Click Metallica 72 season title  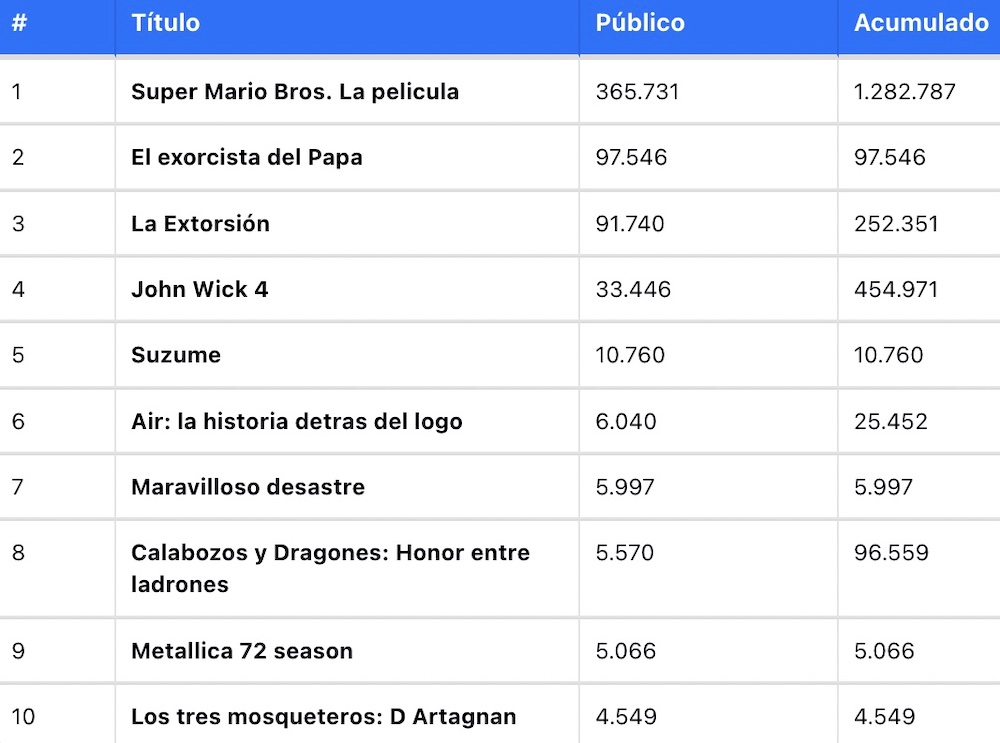point(242,651)
